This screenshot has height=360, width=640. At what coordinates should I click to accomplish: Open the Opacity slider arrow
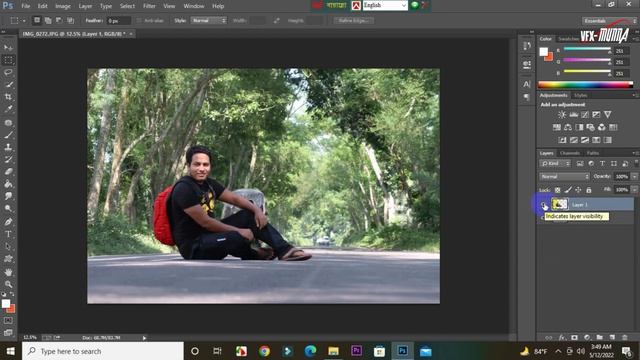coord(634,177)
